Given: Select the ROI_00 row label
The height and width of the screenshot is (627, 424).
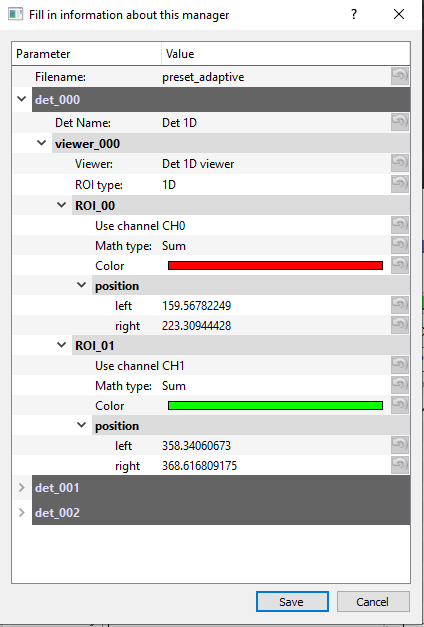Looking at the screenshot, I should click(x=95, y=206).
